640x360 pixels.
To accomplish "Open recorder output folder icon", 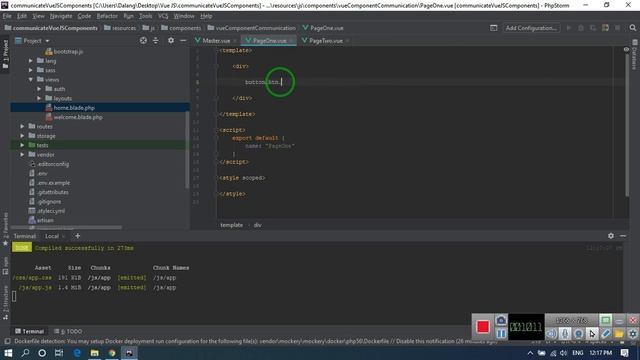I will point(619,333).
